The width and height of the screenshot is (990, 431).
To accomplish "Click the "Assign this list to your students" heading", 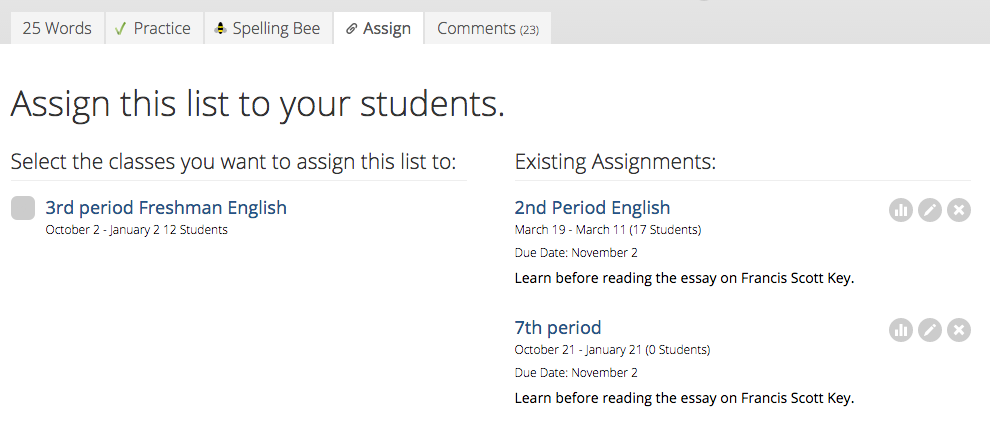I will (257, 104).
